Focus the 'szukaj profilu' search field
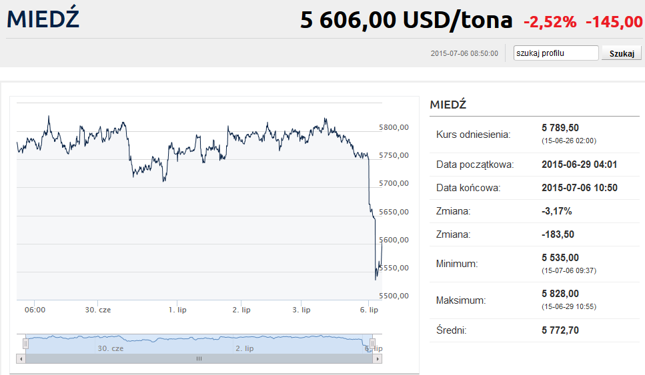This screenshot has width=645, height=375. point(556,53)
